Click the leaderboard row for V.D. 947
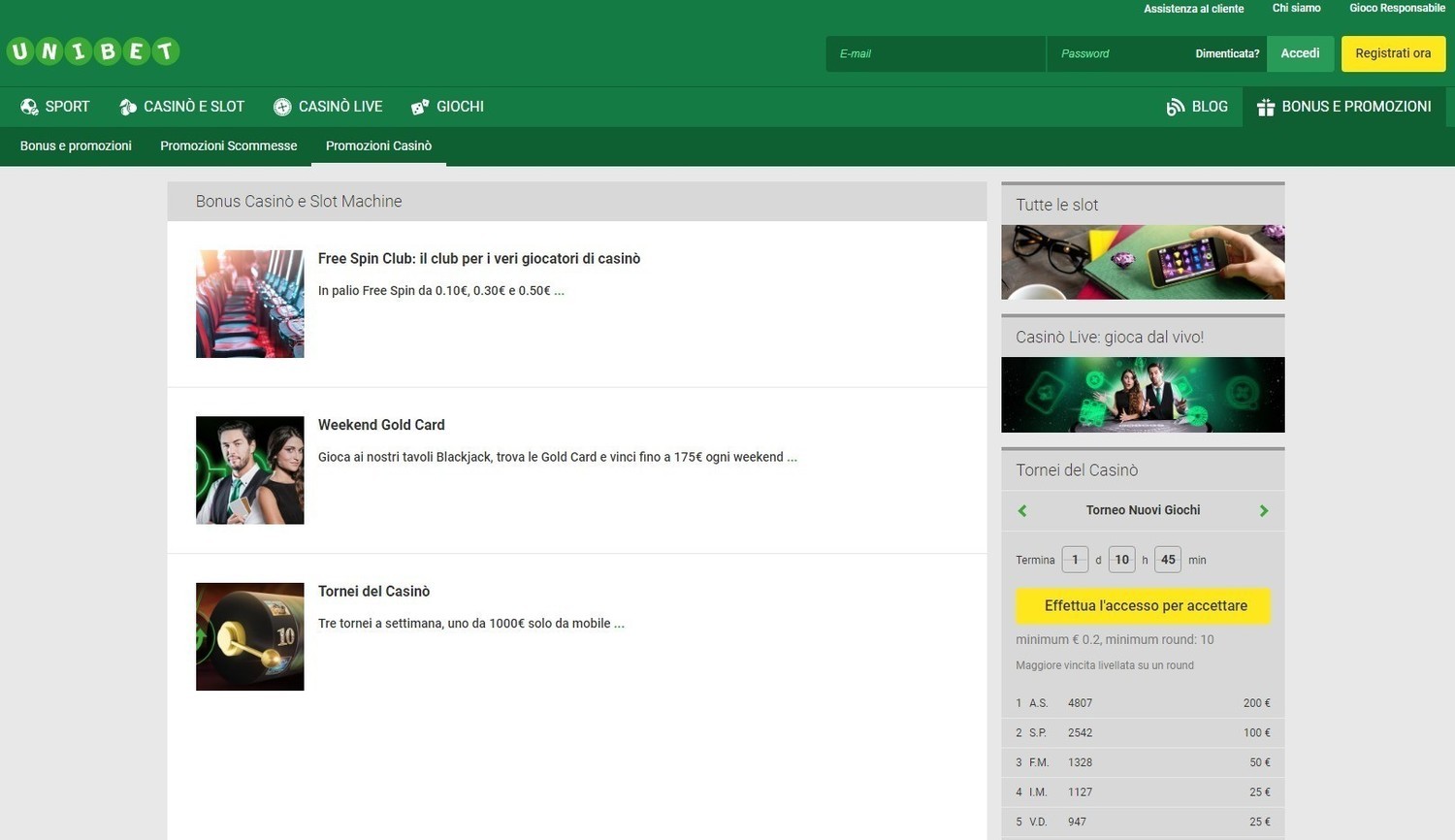This screenshot has width=1455, height=840. pyautogui.click(x=1143, y=822)
